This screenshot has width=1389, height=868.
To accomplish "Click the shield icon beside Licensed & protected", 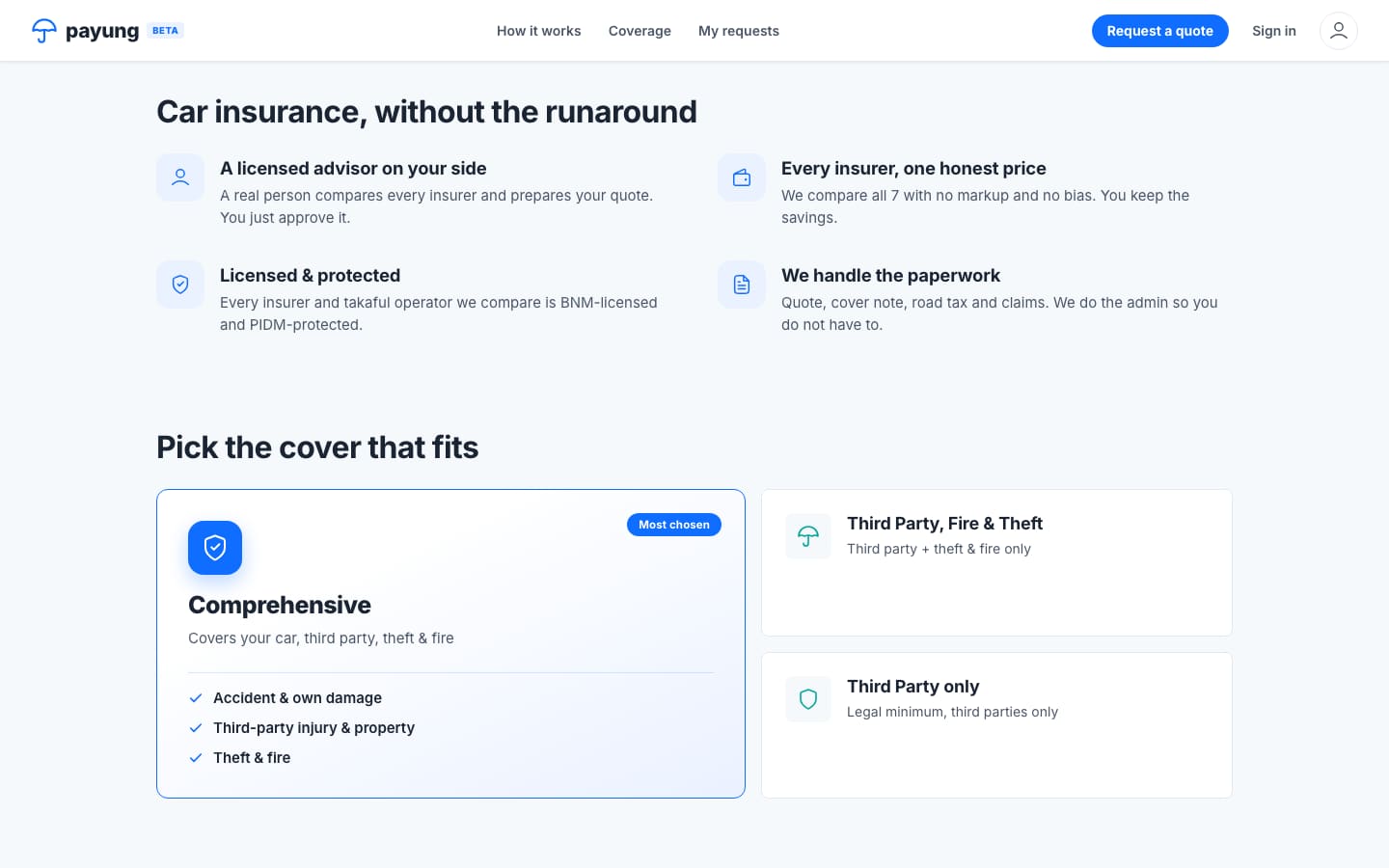I will 180,285.
